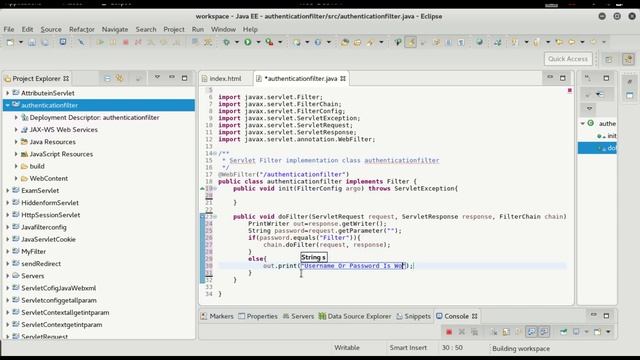Viewport: 640px width, 360px height.
Task: Click the Save All toolbar icon
Action: [44, 42]
